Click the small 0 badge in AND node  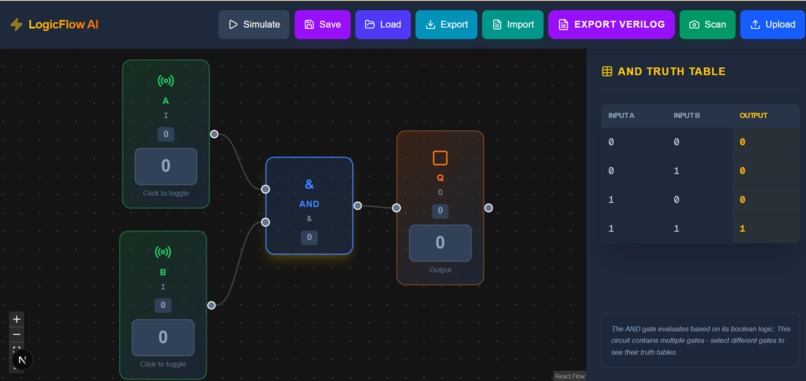point(309,238)
